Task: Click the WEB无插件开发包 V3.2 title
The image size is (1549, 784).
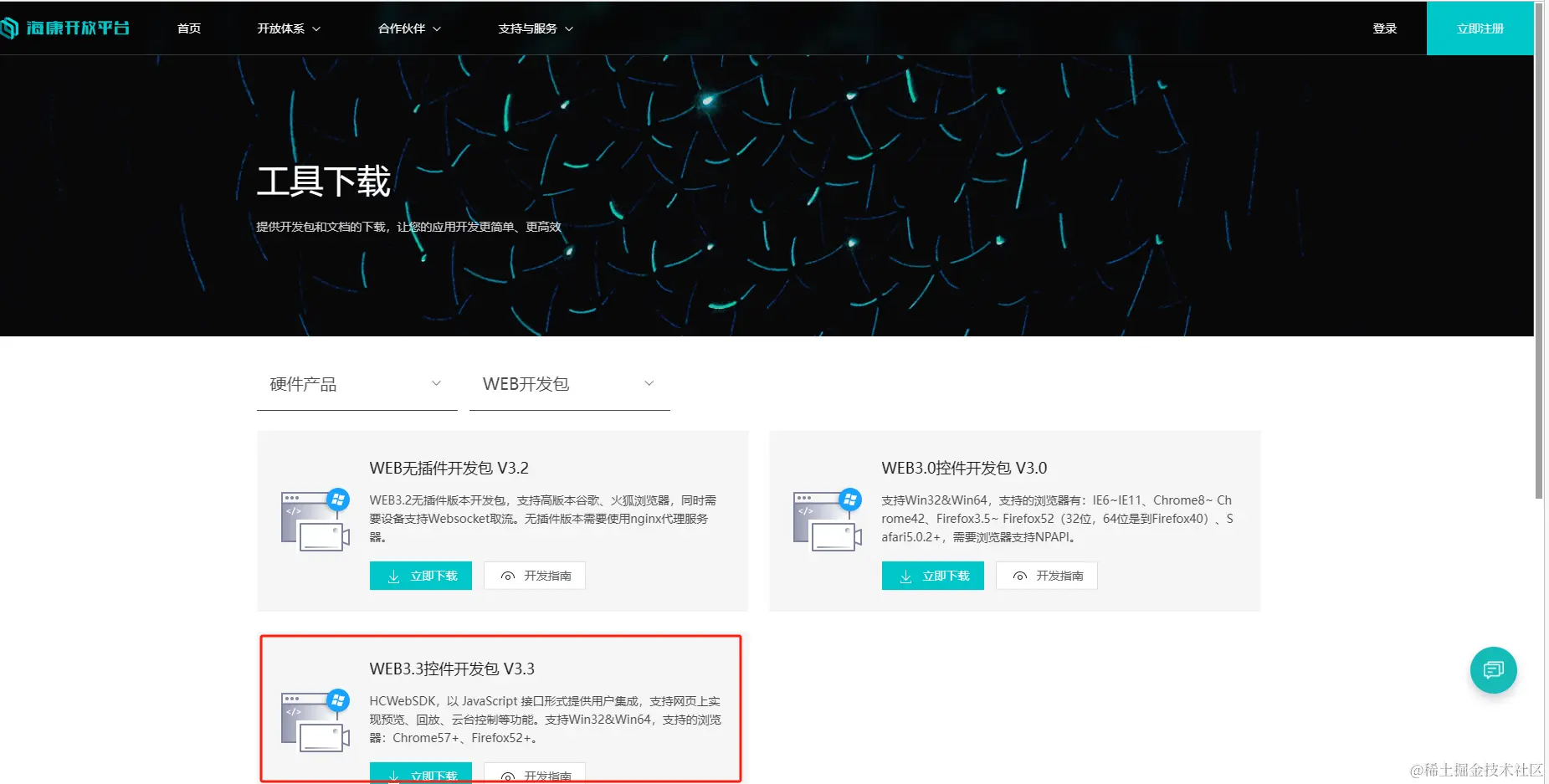Action: coord(449,469)
